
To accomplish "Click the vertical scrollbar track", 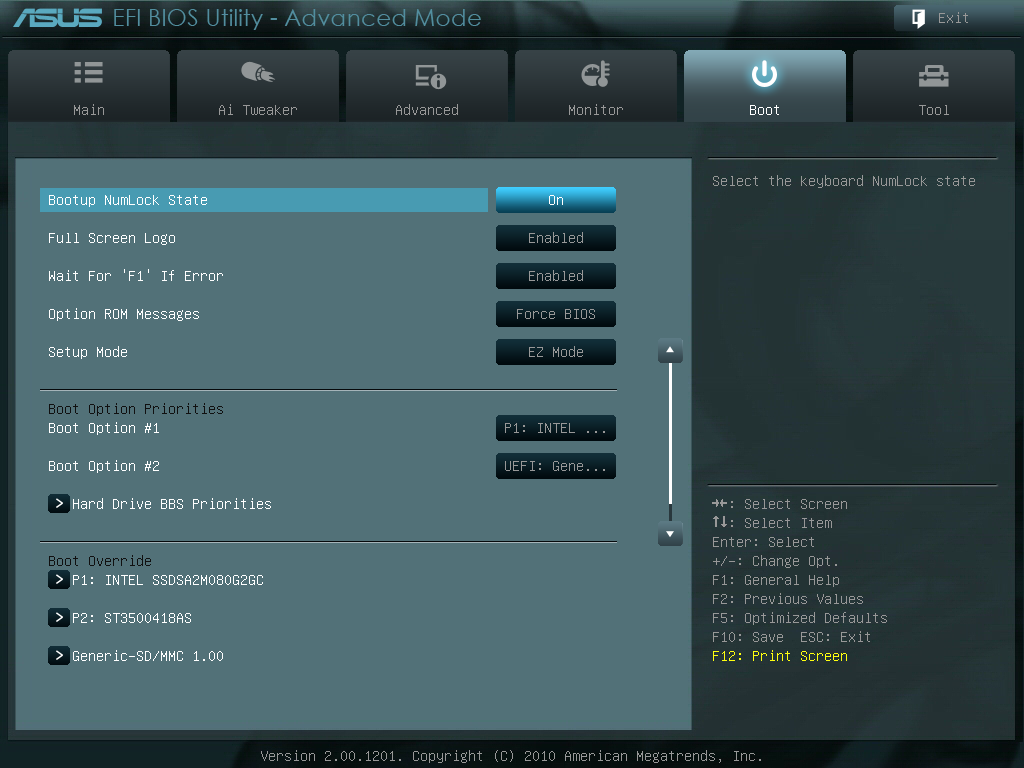I will click(x=670, y=442).
